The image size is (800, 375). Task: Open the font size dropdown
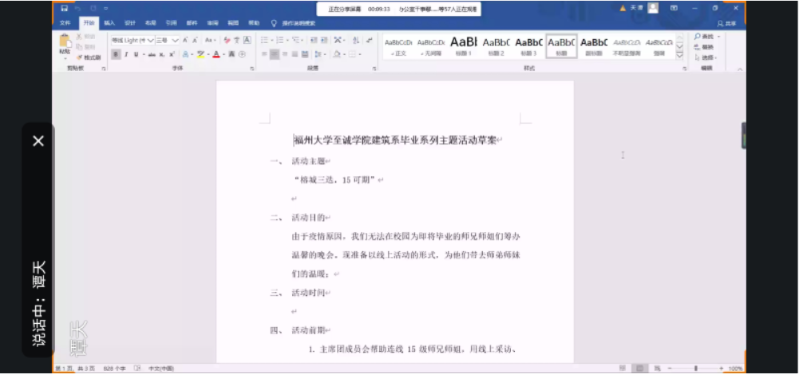(x=167, y=40)
